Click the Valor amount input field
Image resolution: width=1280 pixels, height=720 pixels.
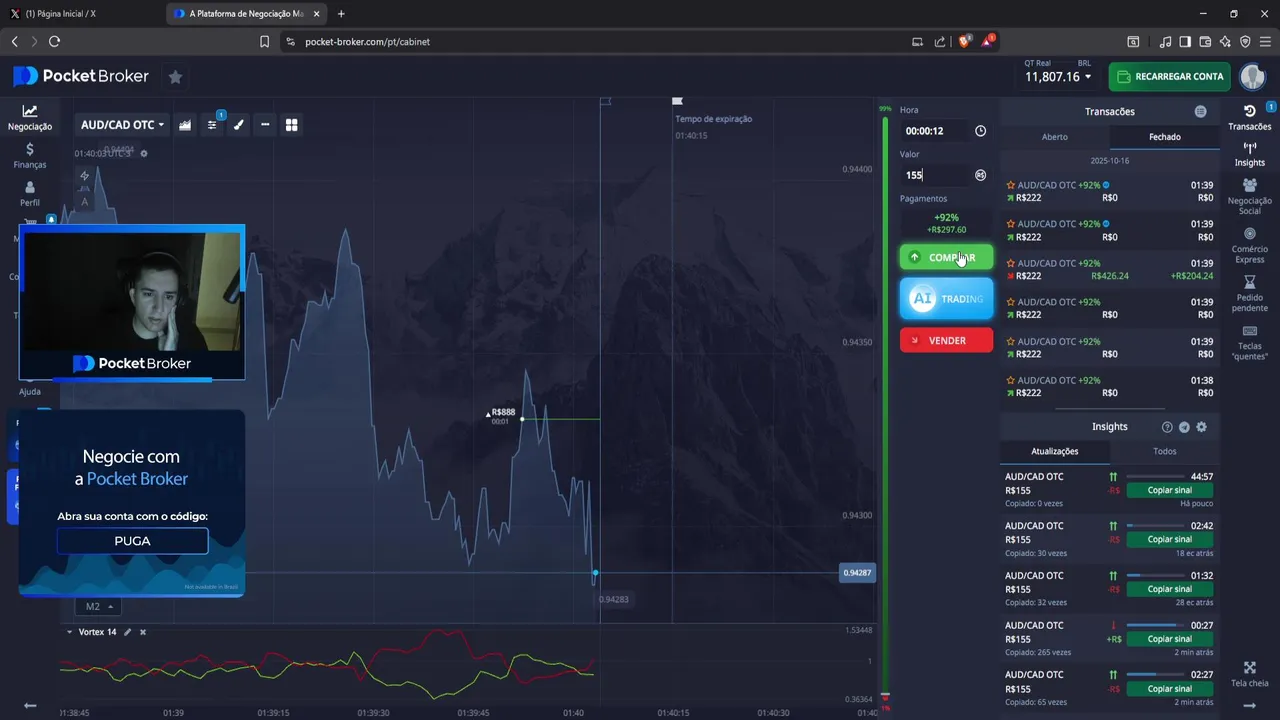click(x=934, y=175)
